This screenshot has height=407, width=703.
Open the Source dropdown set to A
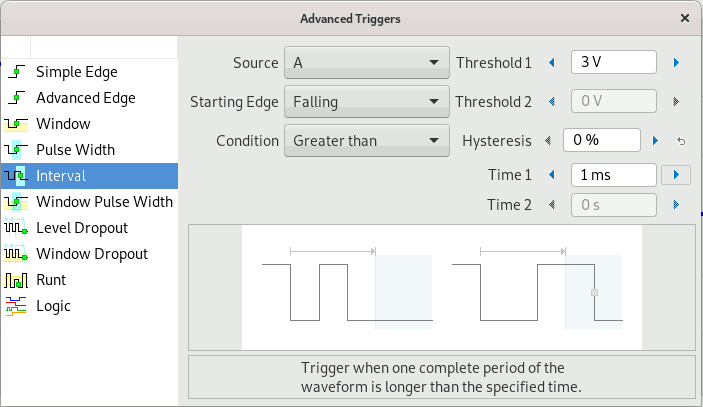coord(367,63)
